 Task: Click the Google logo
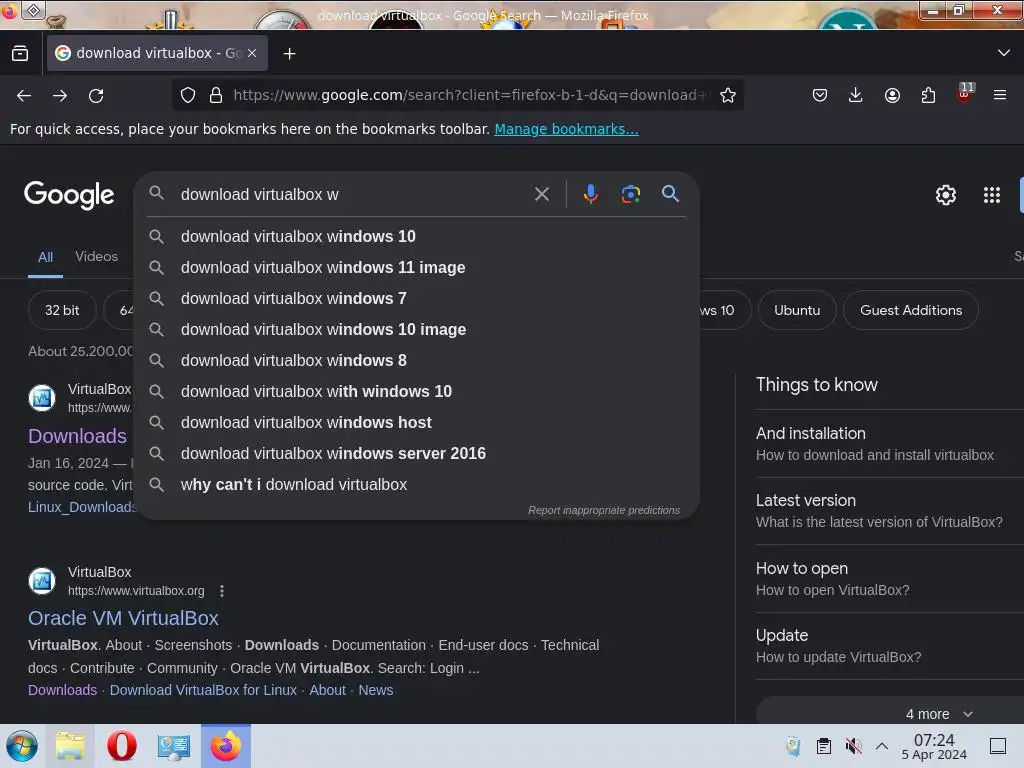tap(69, 195)
